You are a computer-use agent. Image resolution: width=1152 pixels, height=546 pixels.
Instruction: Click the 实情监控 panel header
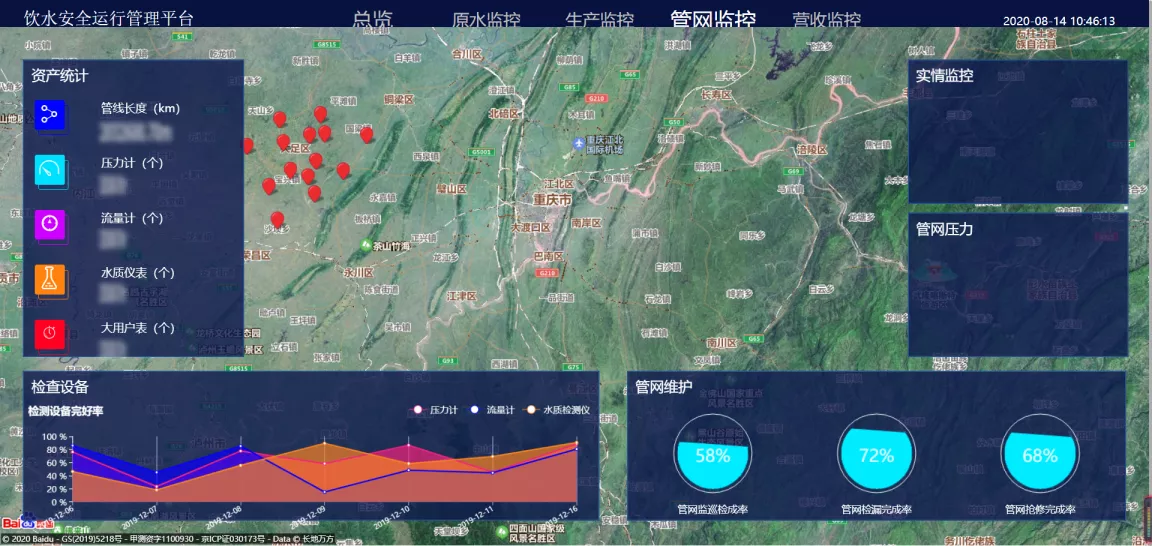[945, 75]
